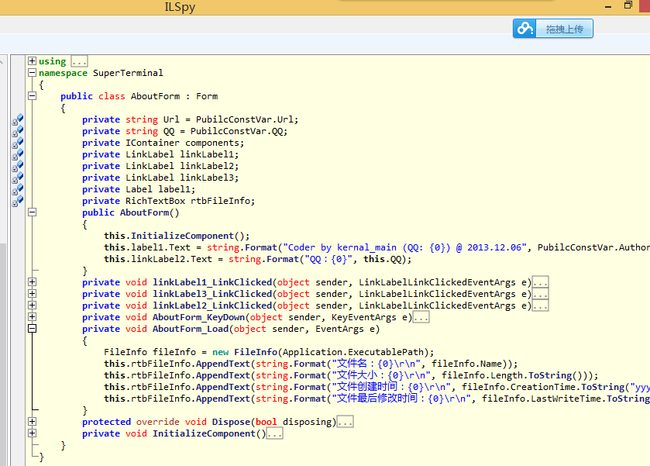Viewport: 650px width, 466px height.
Task: Restore down the ILSpy window
Action: click(628, 6)
